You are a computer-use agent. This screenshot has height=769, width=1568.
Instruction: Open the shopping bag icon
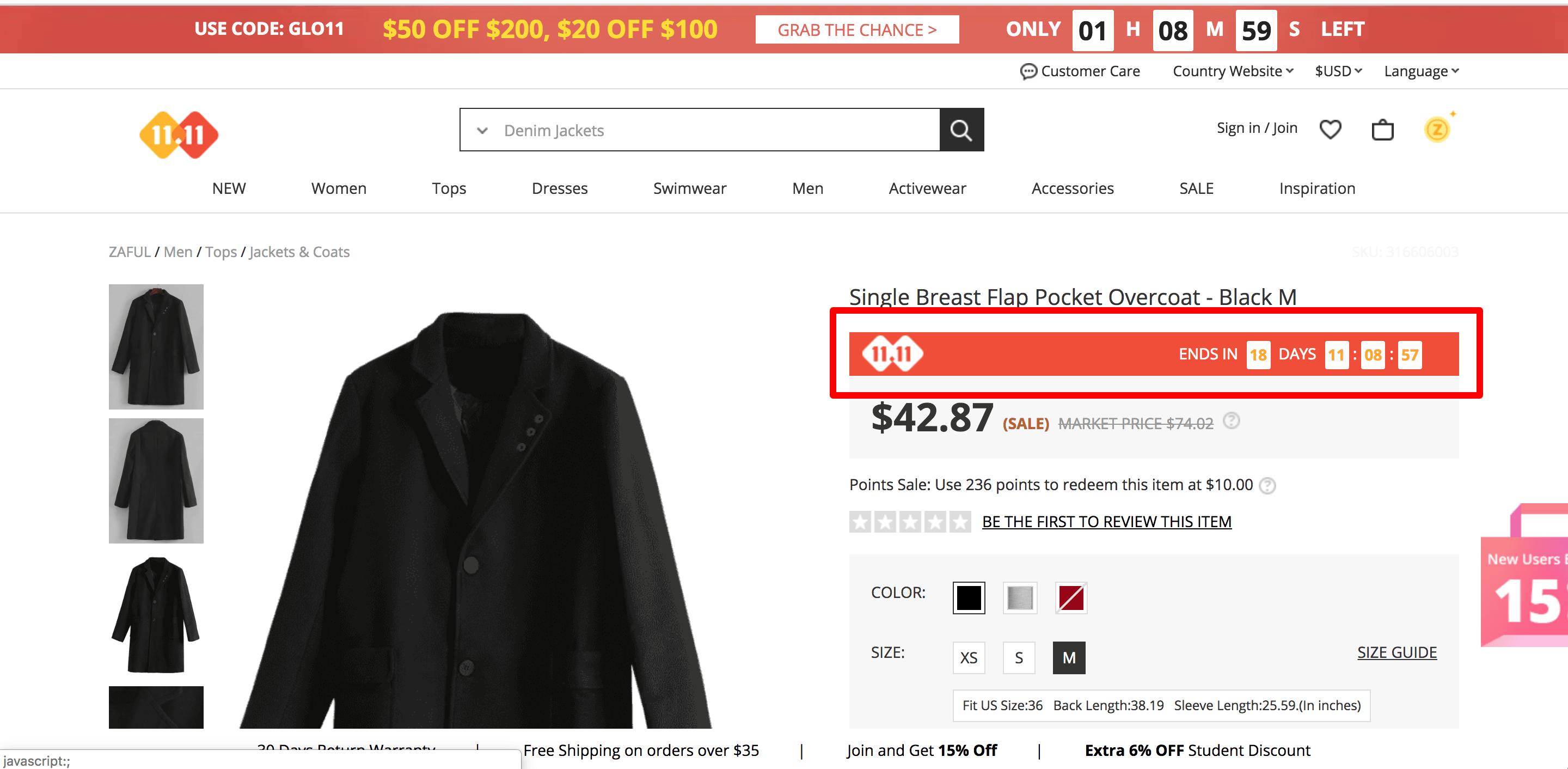(1382, 130)
